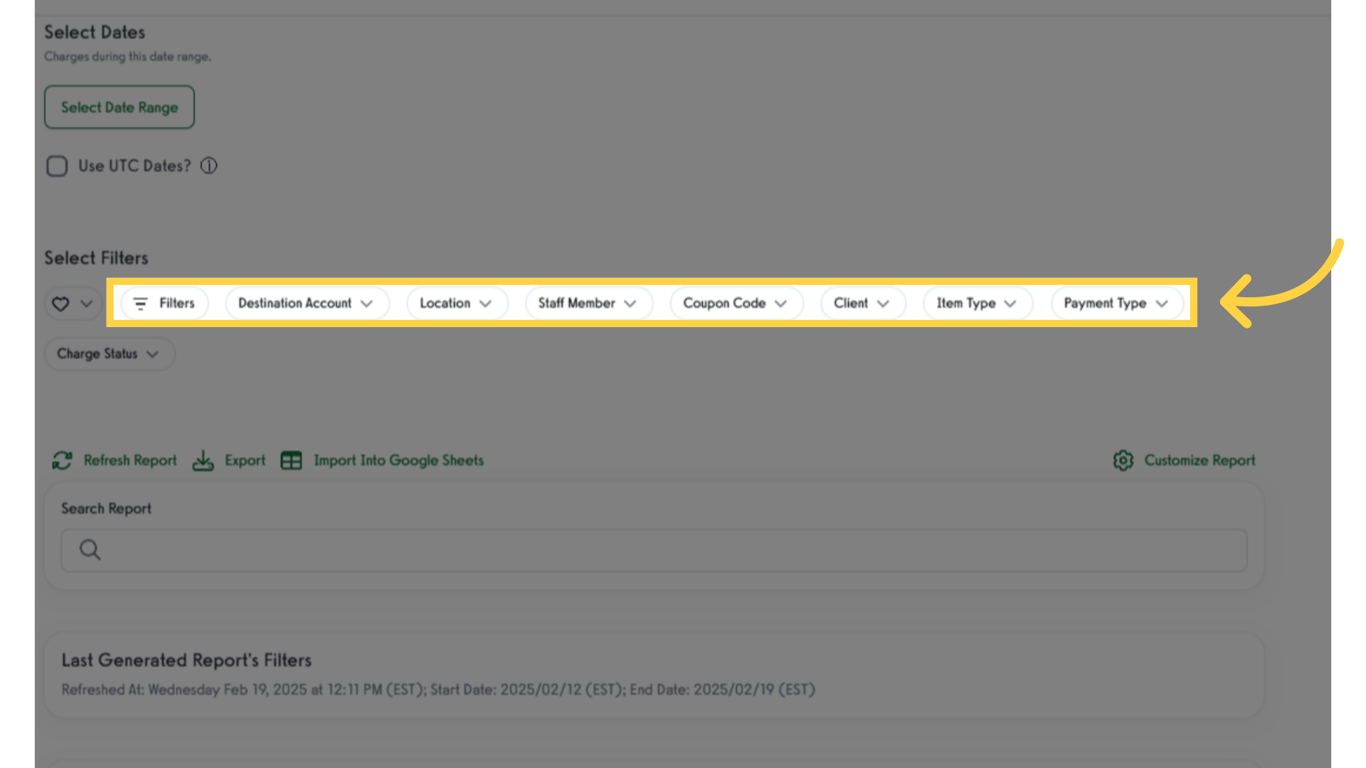The width and height of the screenshot is (1366, 768).
Task: Click the Select Filters heading
Action: [96, 258]
